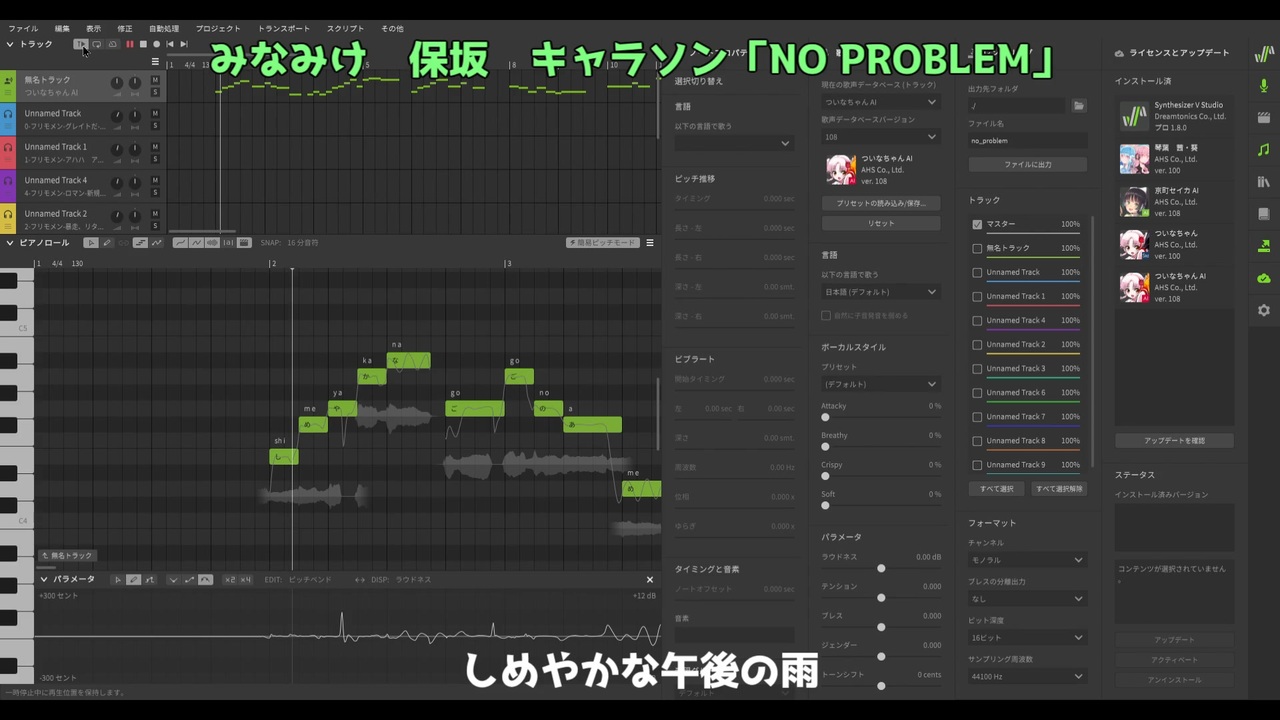Click the ファイルに出力 button
Image resolution: width=1280 pixels, height=720 pixels.
(x=1027, y=164)
